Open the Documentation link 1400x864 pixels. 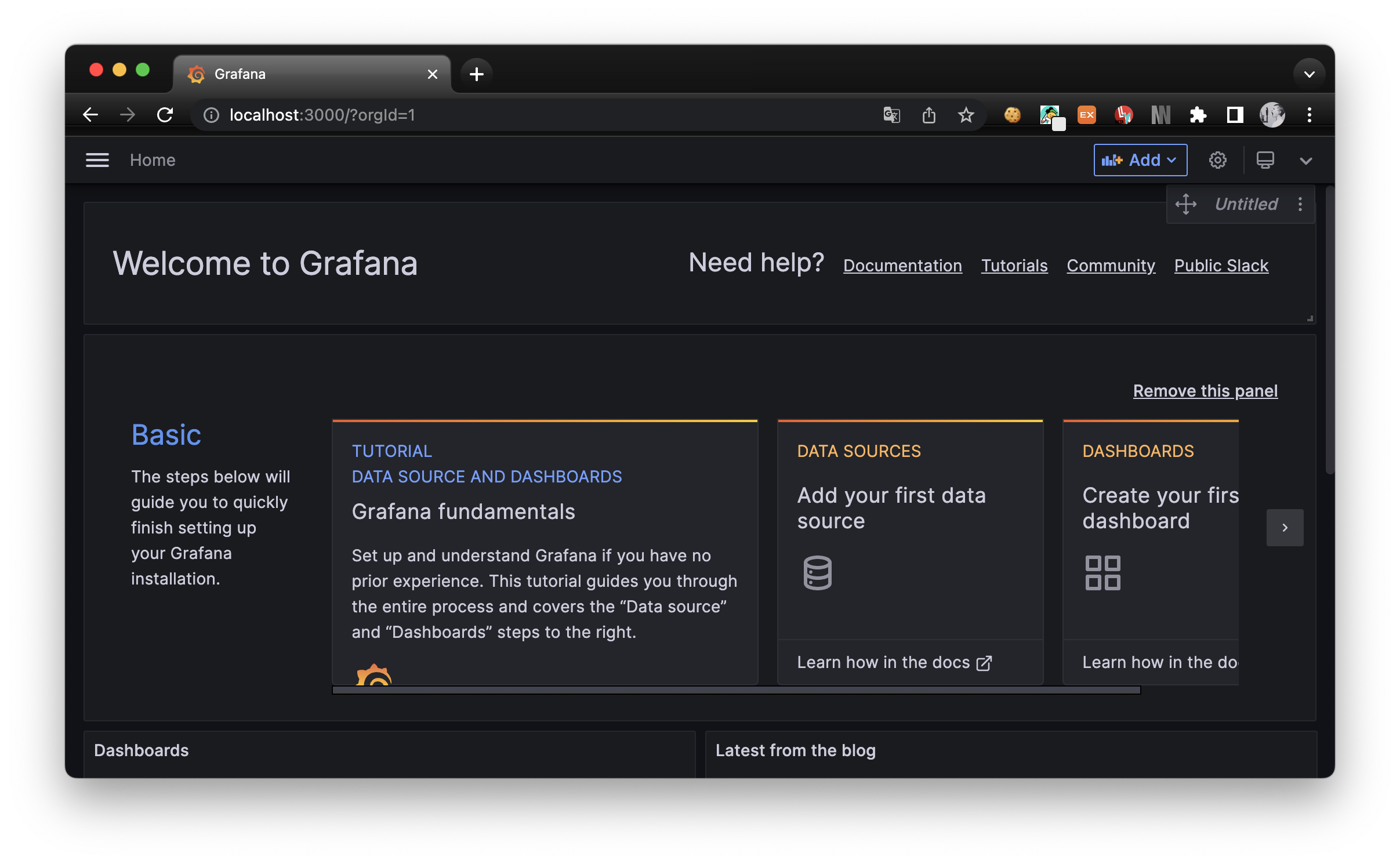point(902,266)
